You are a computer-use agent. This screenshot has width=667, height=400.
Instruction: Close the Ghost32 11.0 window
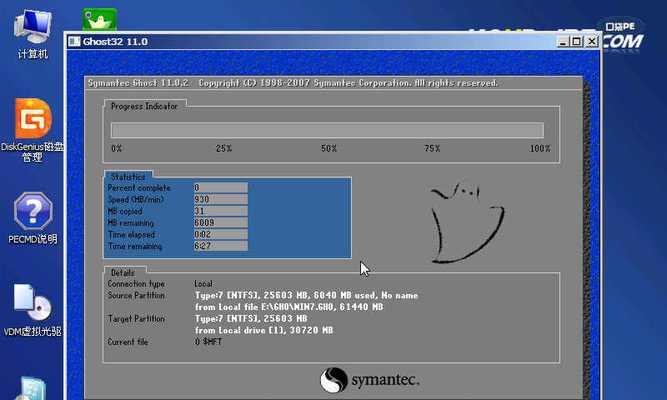[592, 42]
